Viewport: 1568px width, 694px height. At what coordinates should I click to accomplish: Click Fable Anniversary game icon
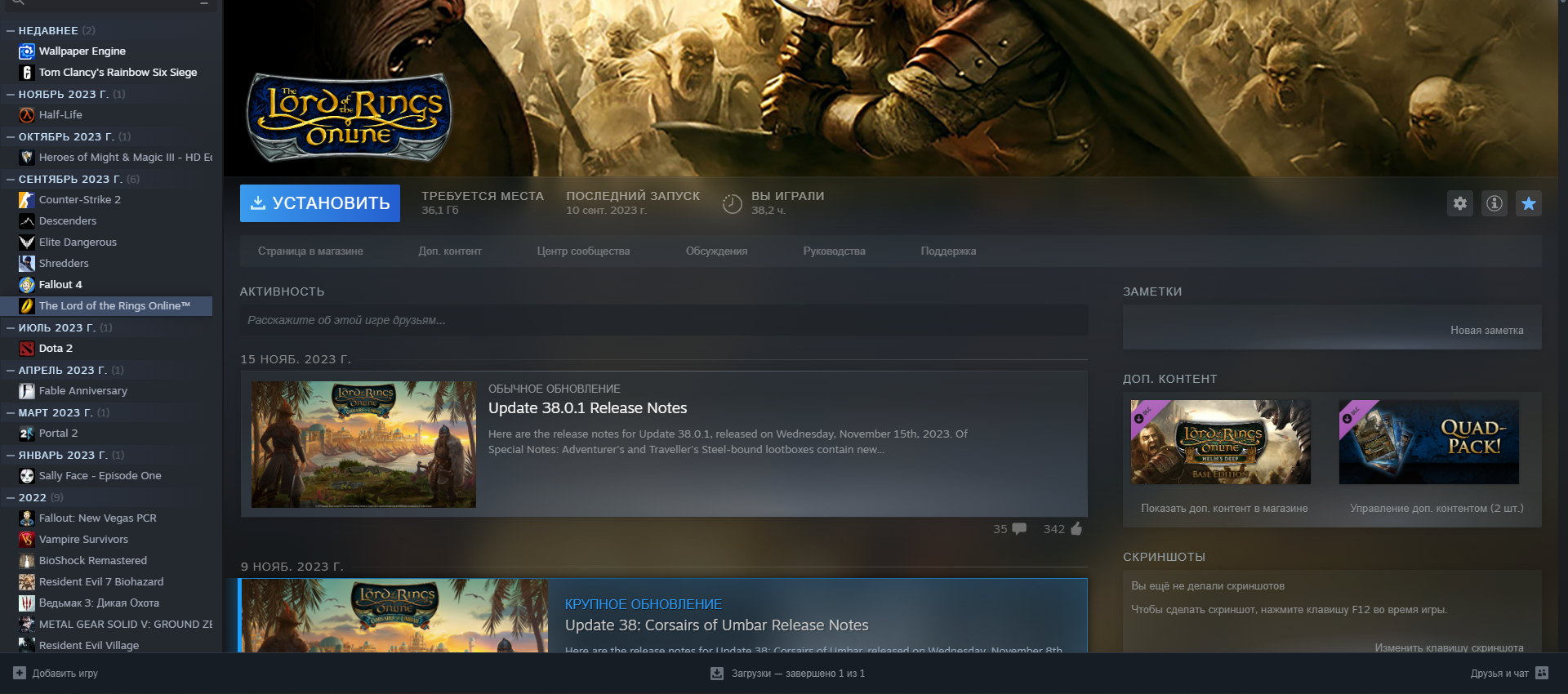27,391
